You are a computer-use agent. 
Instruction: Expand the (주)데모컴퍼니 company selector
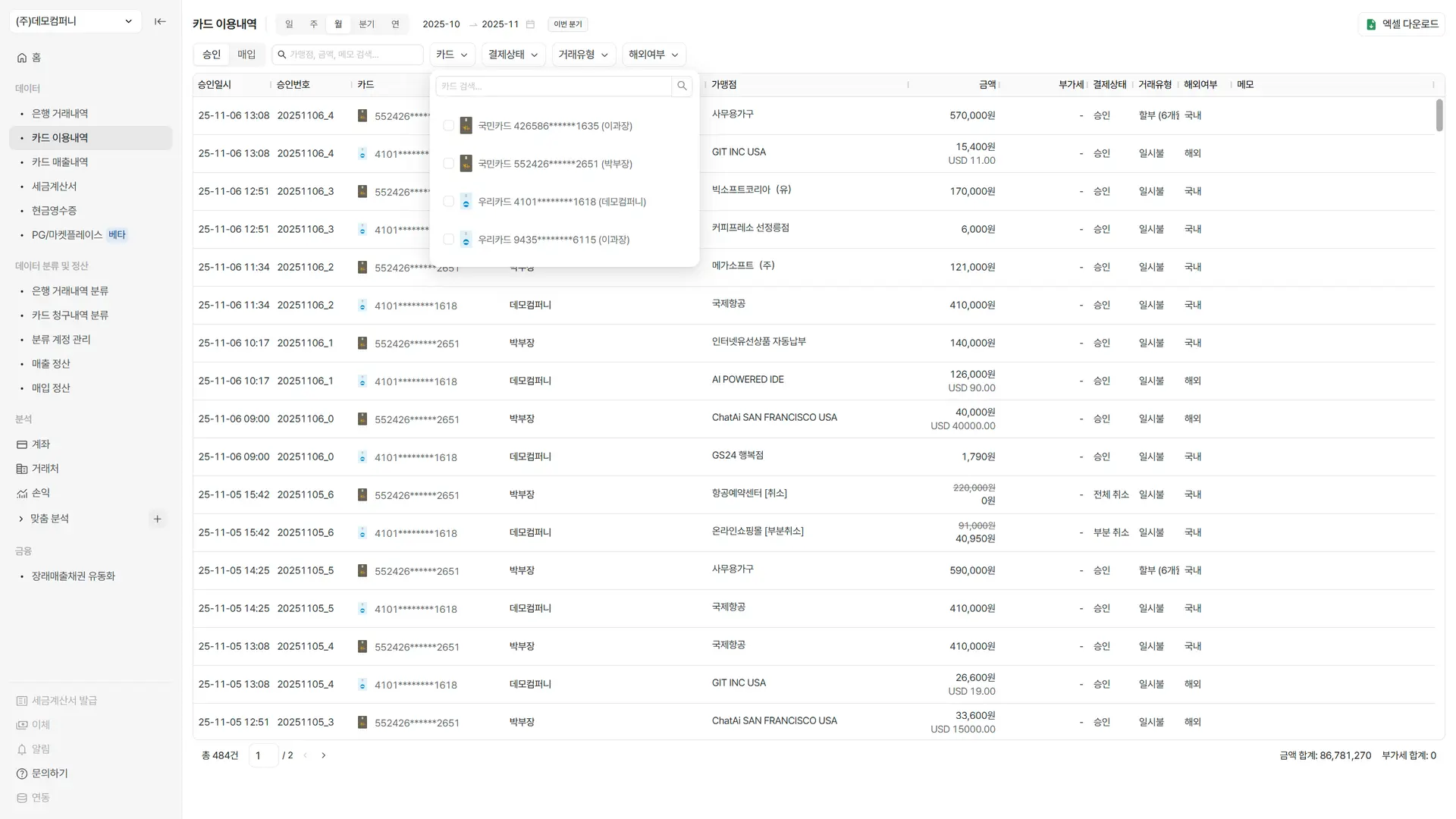click(x=75, y=21)
